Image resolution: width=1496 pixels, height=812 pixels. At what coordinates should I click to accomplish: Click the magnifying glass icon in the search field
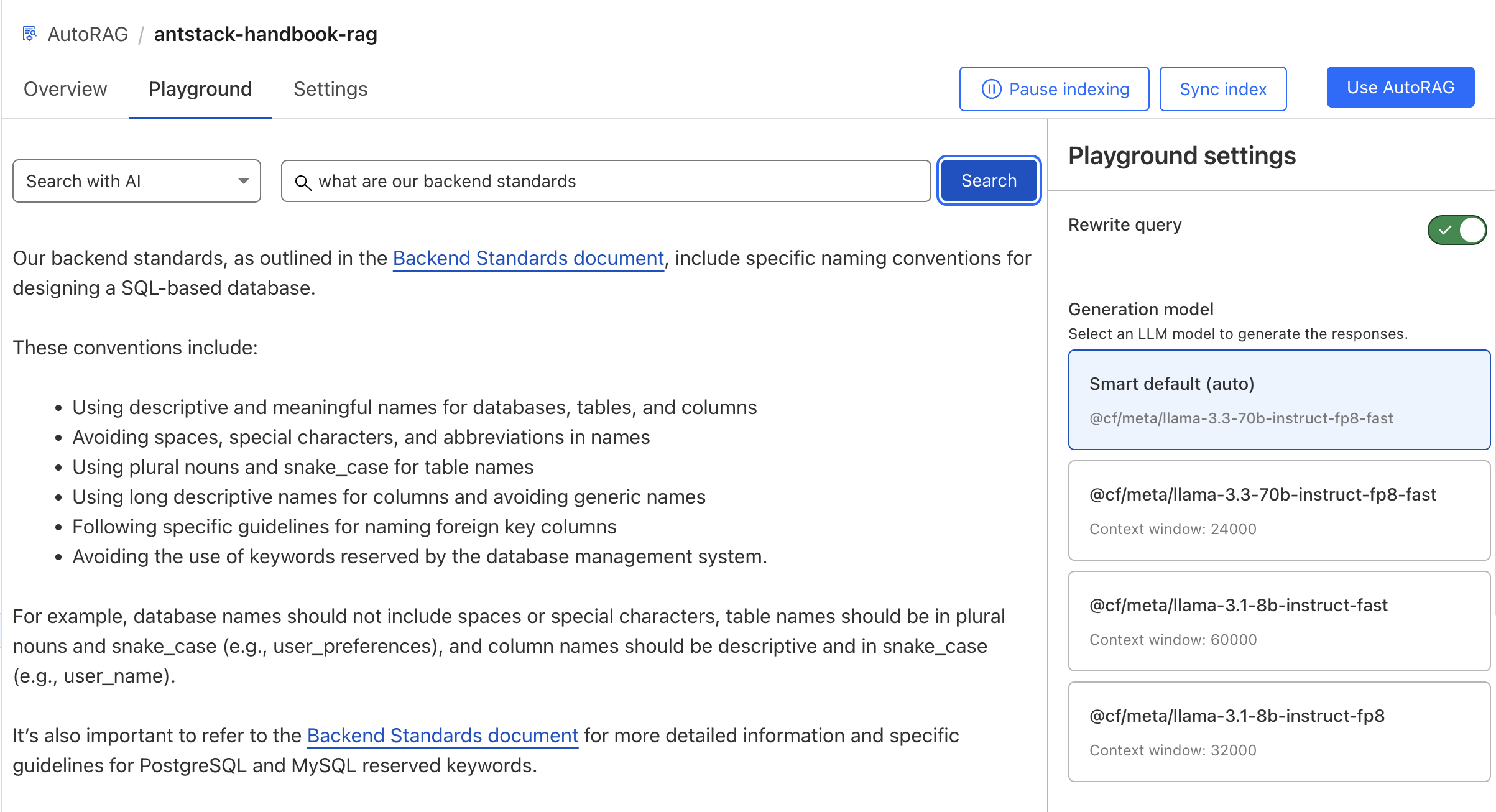coord(304,182)
